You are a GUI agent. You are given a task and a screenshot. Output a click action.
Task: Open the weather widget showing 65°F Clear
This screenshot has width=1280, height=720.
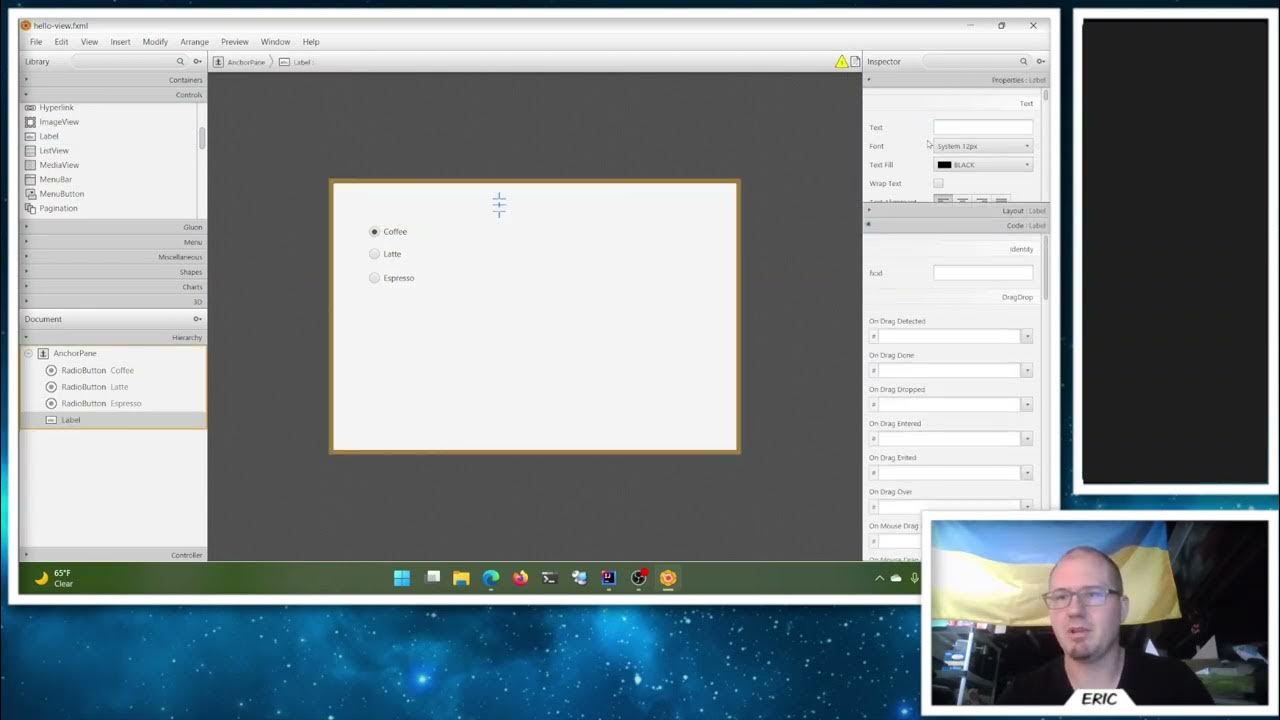click(x=54, y=578)
